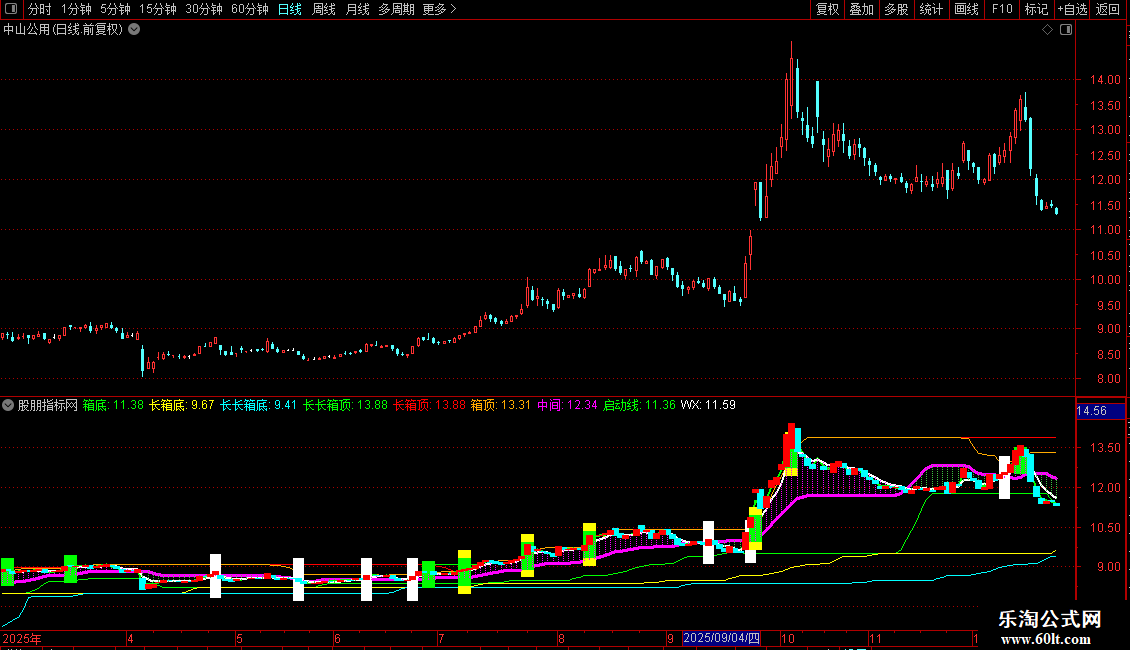Click the 8.00 price axis label
Viewport: 1130px width, 650px height.
pyautogui.click(x=1108, y=380)
